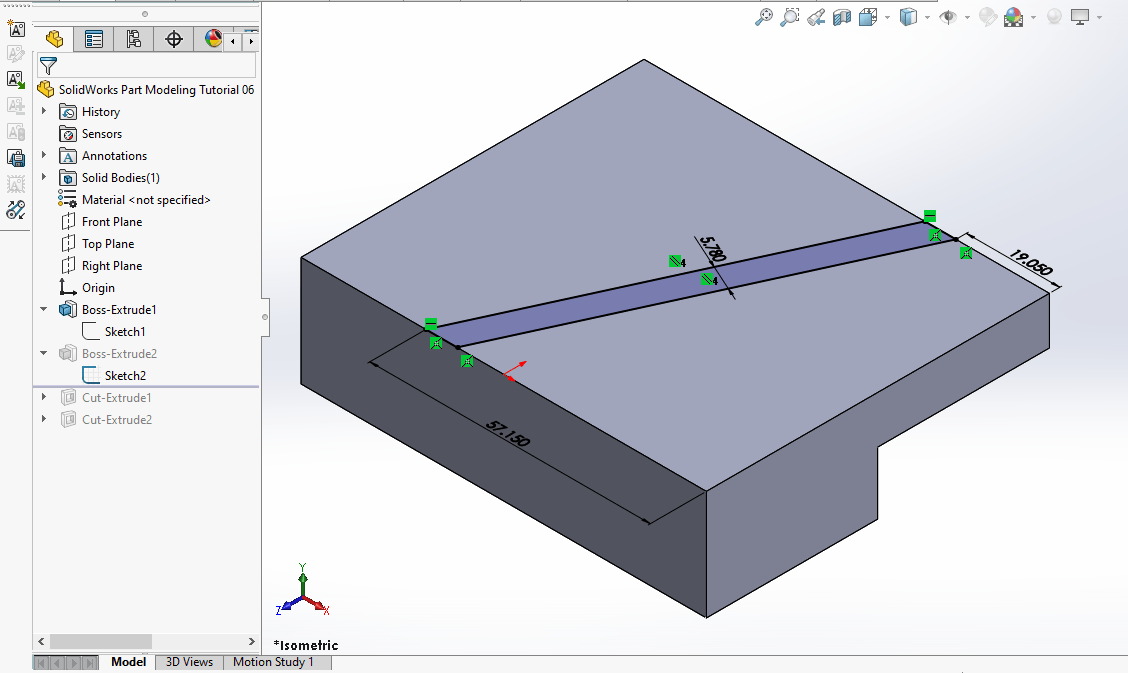Click the belt/pulley icon in left toolbar
Screen dimensions: 1128x673
15,210
